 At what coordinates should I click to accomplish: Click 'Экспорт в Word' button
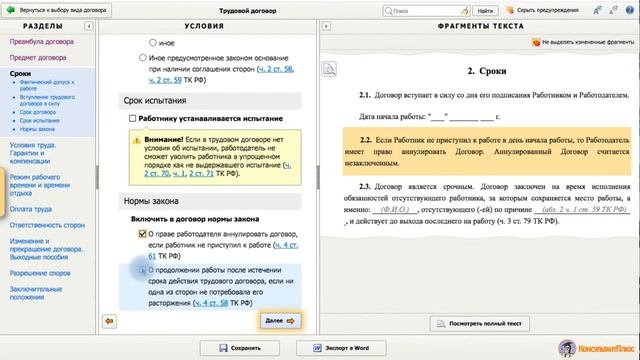tap(341, 348)
